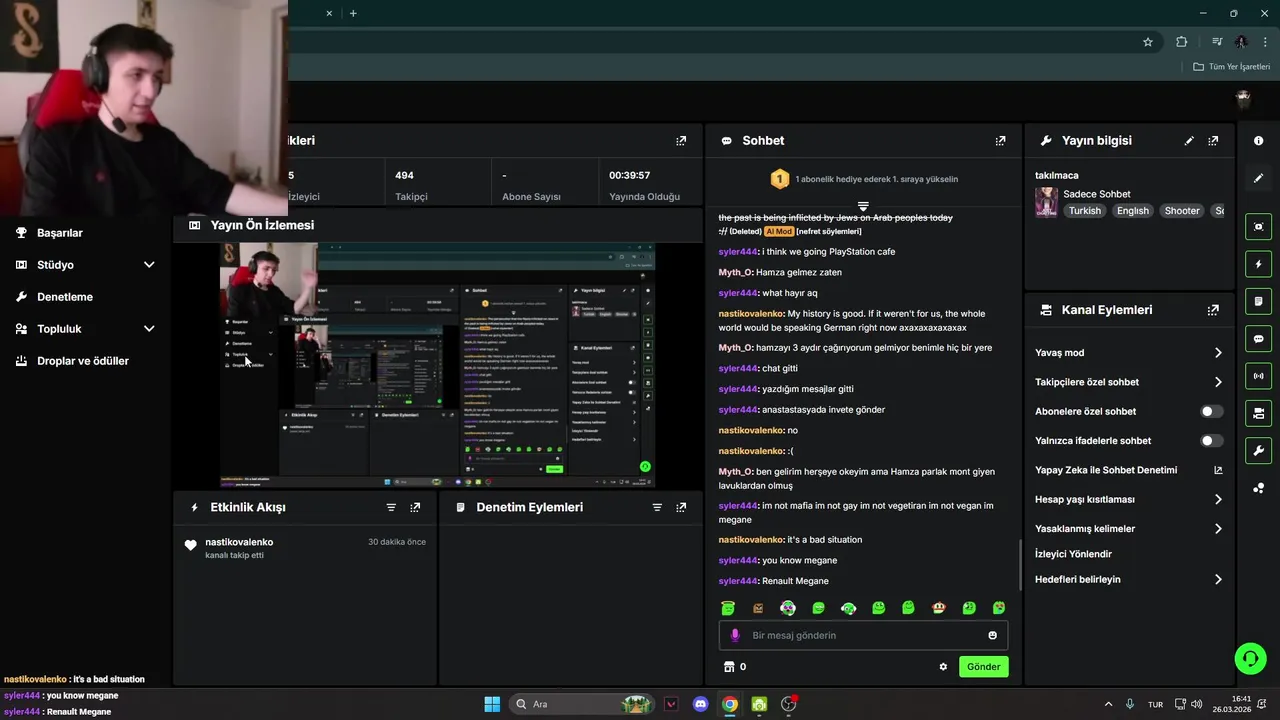Open the info icon in right sidebar

(1258, 141)
